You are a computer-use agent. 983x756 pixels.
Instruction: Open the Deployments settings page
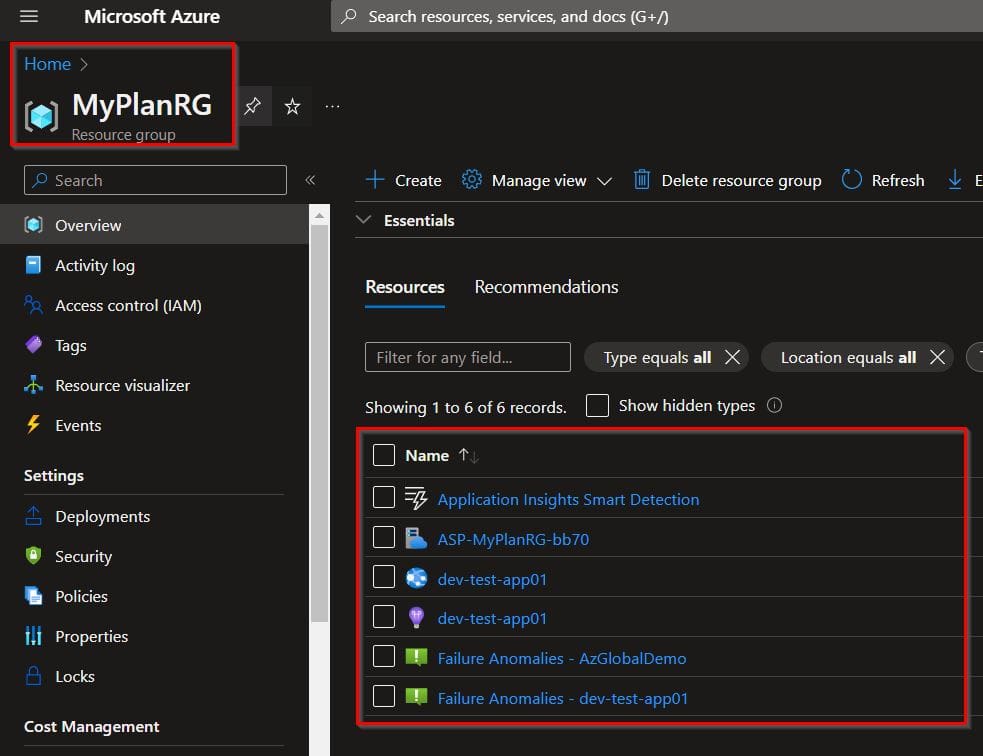99,516
